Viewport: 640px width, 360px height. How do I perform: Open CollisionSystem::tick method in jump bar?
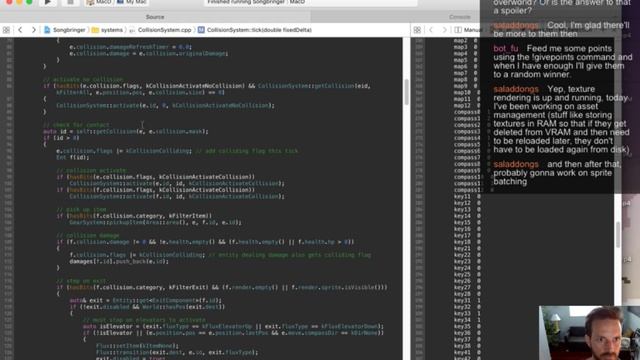click(255, 30)
